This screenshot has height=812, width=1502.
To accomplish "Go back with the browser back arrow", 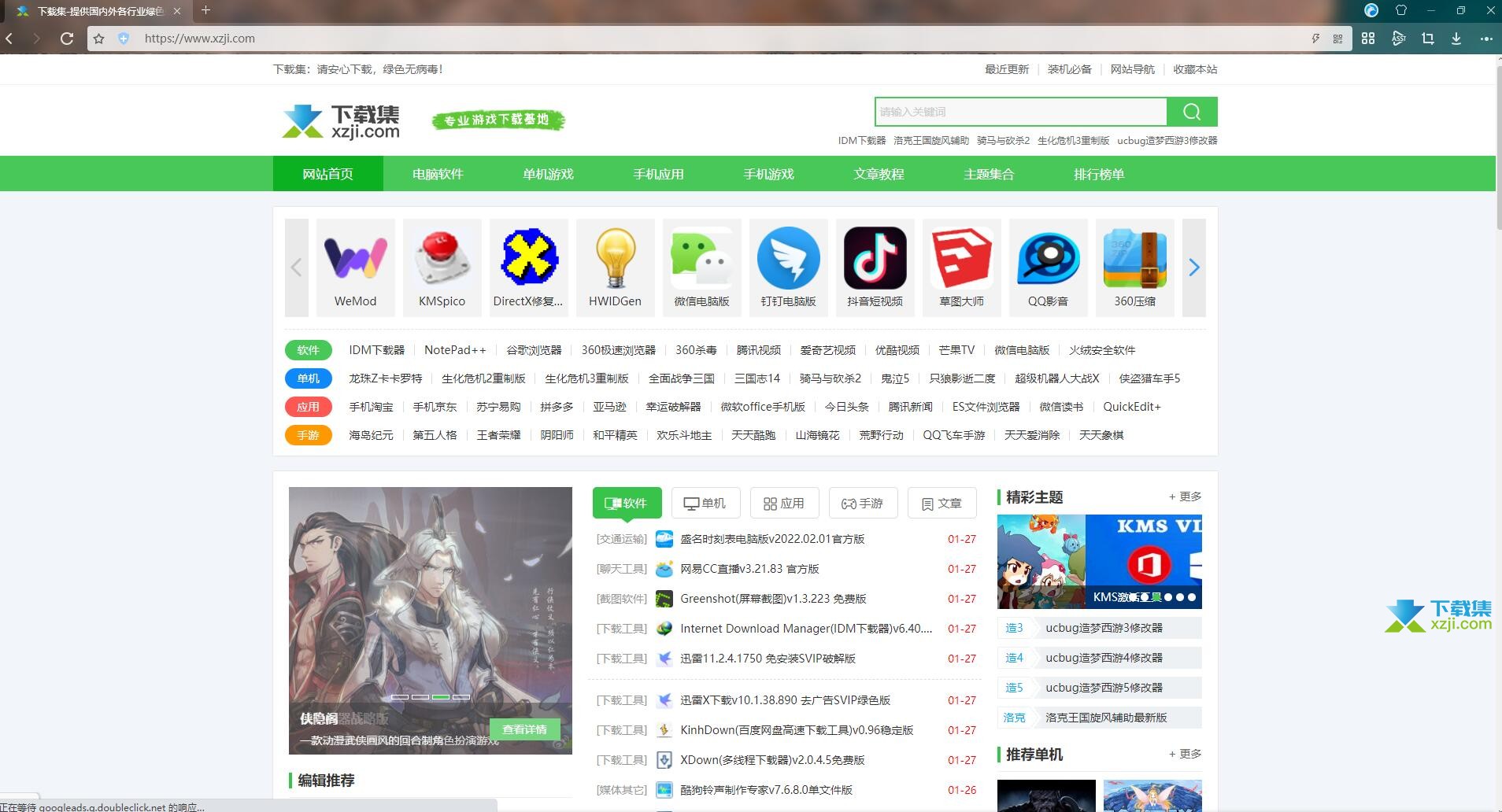I will [x=9, y=39].
